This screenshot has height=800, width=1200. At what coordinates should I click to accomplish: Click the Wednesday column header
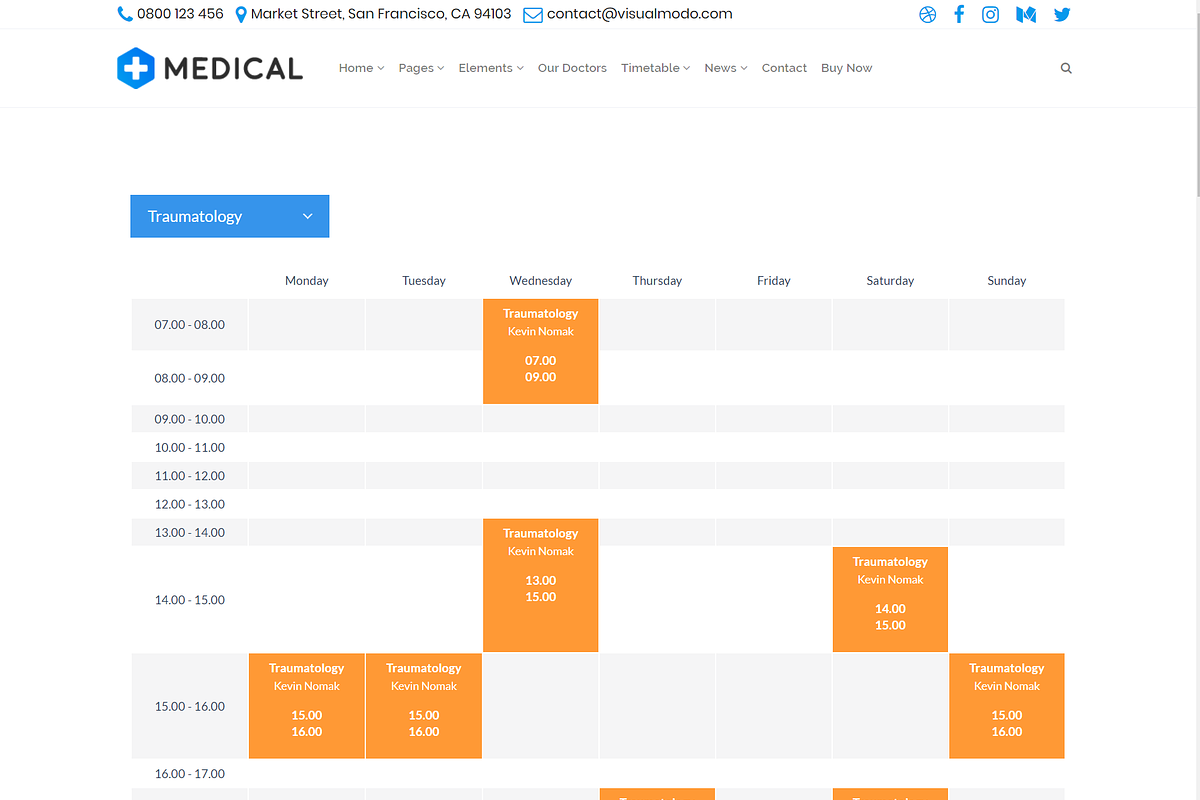pos(541,281)
